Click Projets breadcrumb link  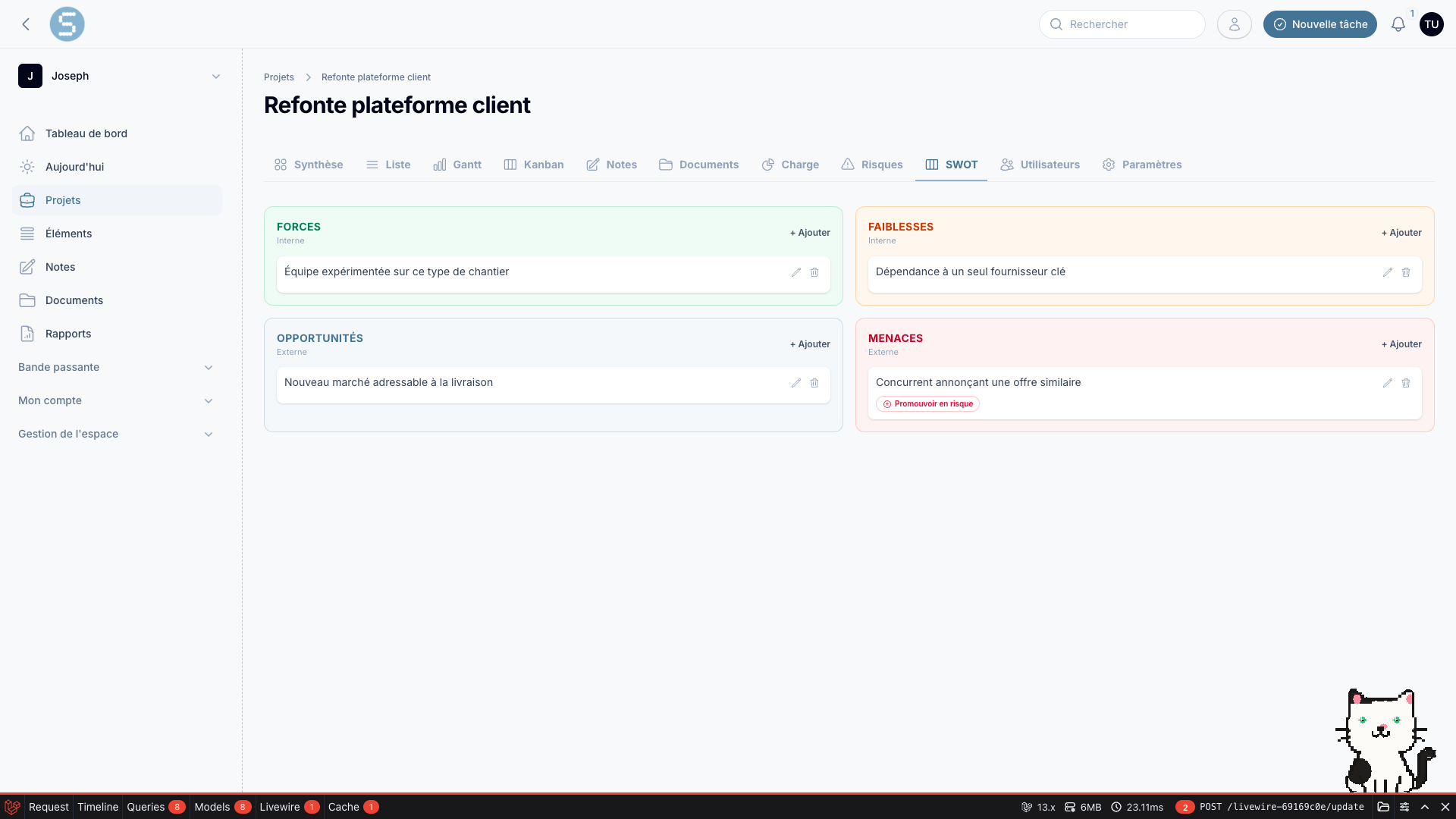click(279, 77)
